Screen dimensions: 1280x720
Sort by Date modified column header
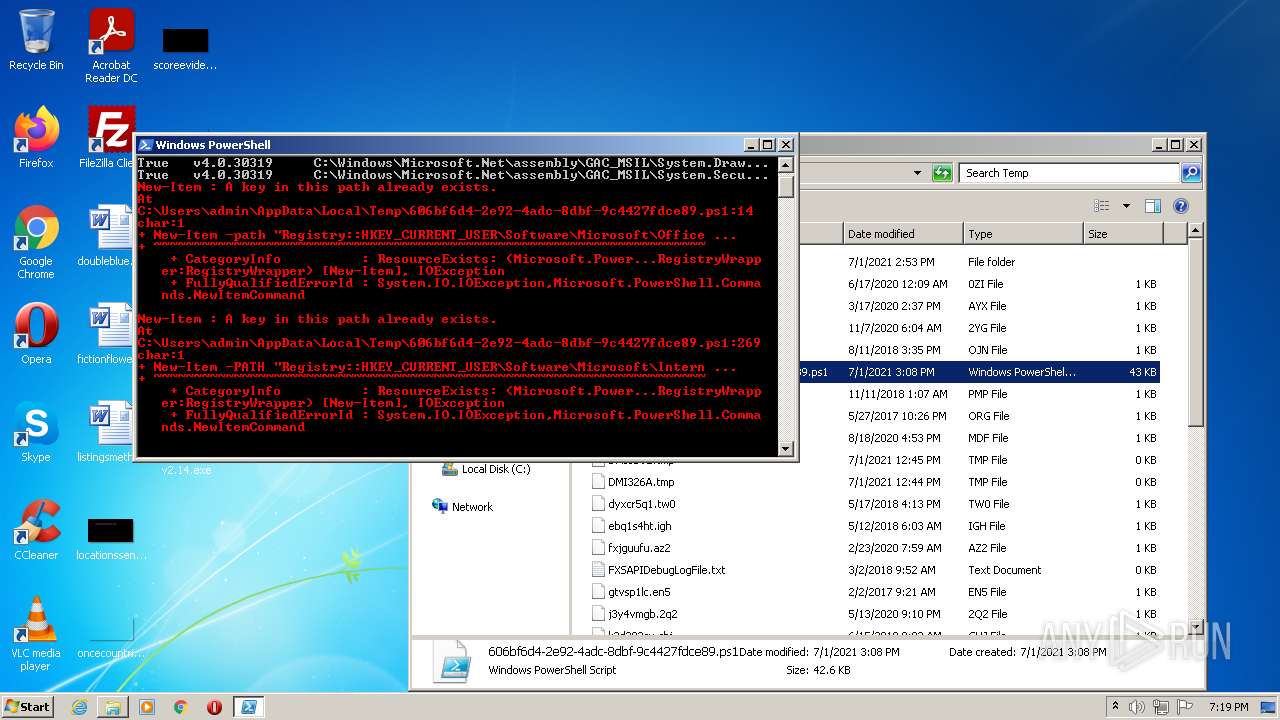point(903,234)
